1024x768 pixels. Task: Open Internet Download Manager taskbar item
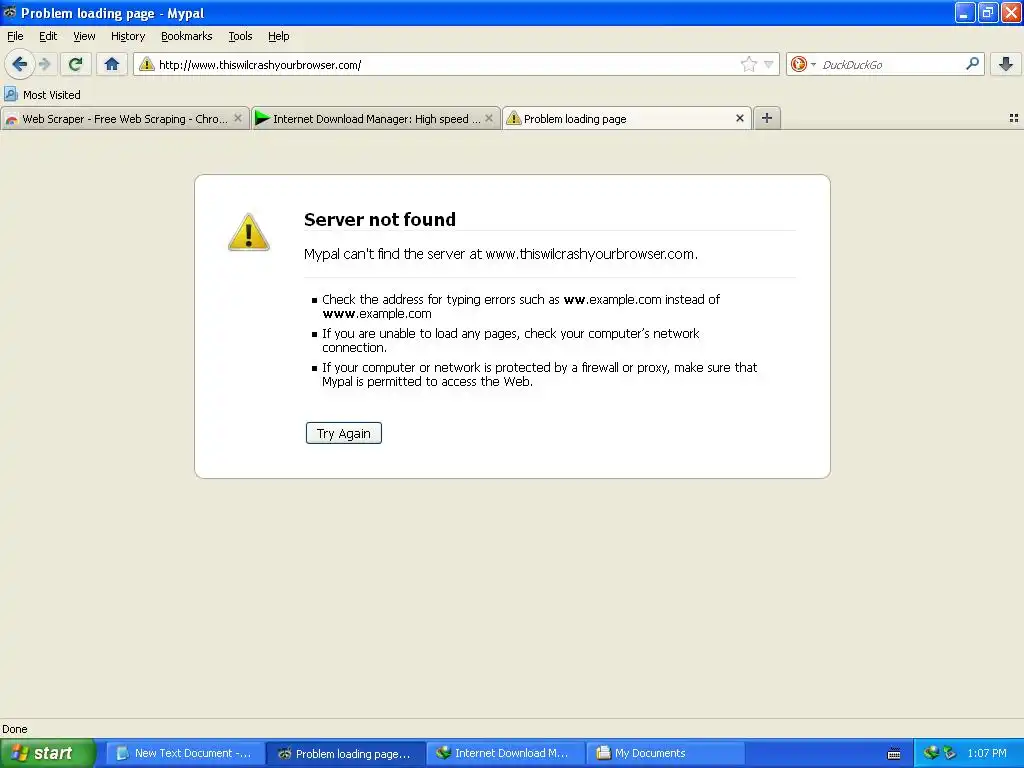point(505,753)
